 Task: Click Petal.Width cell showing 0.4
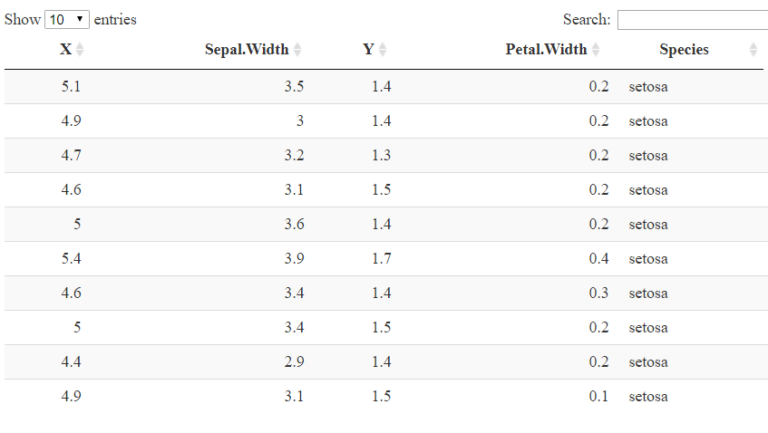click(599, 259)
